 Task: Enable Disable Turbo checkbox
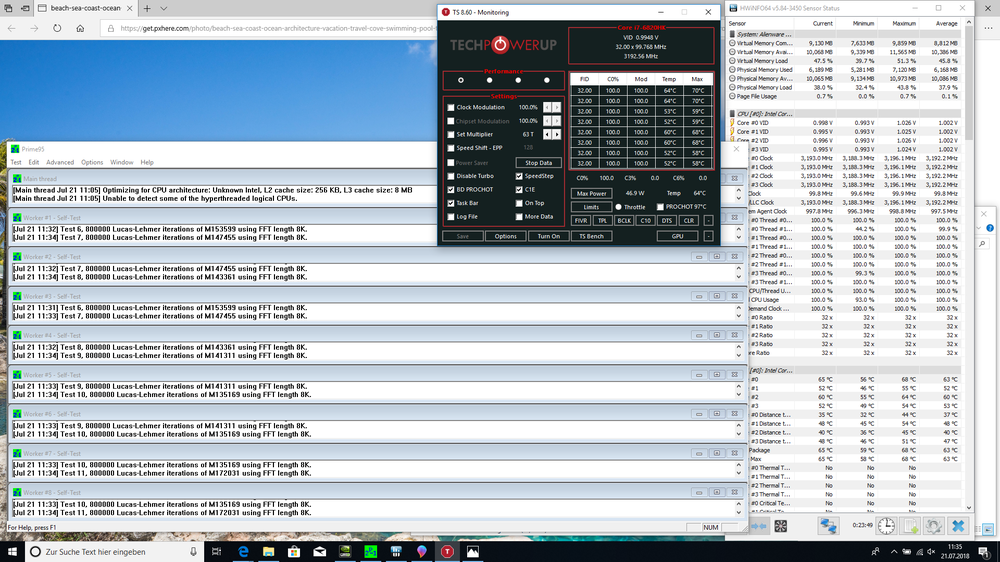451,176
